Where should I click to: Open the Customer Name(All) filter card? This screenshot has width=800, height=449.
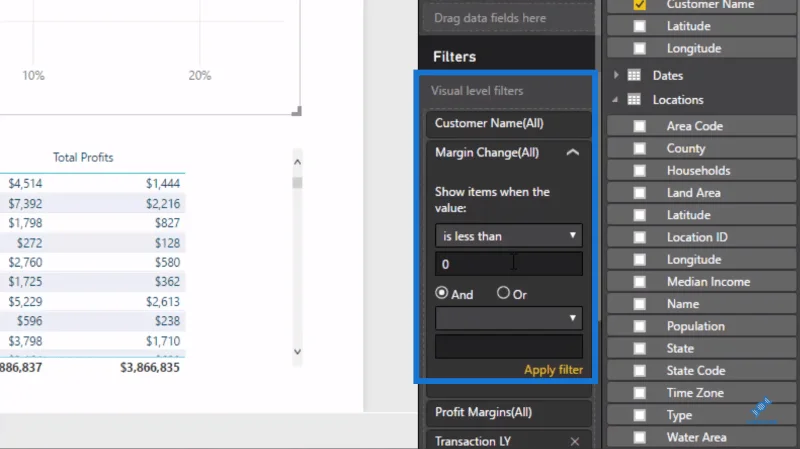point(509,123)
